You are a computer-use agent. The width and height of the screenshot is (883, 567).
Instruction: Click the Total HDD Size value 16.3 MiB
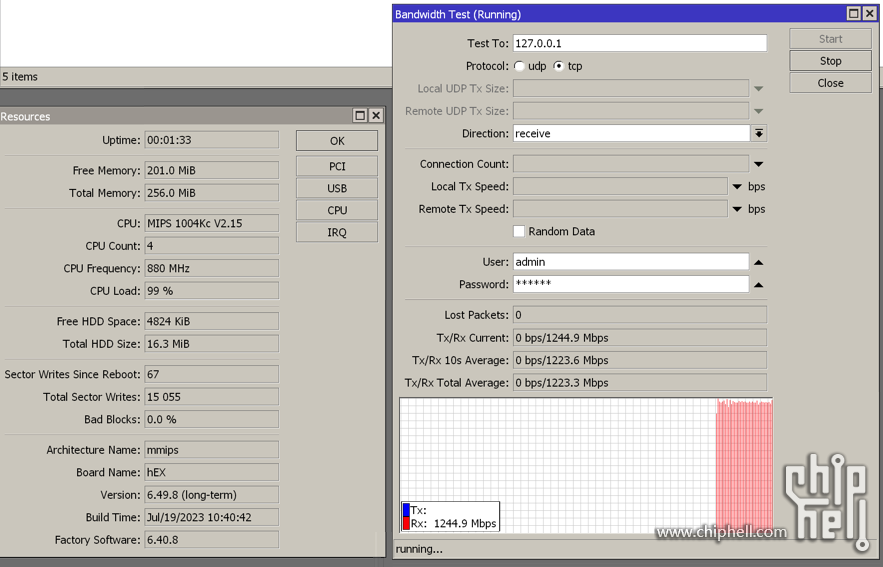[x=211, y=343]
